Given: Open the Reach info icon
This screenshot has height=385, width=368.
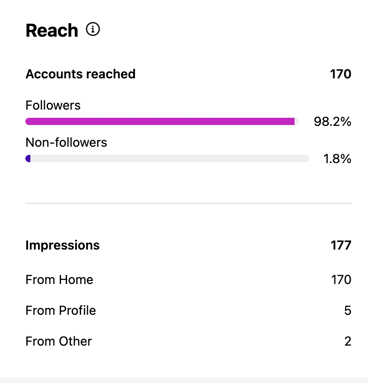Looking at the screenshot, I should click(93, 29).
